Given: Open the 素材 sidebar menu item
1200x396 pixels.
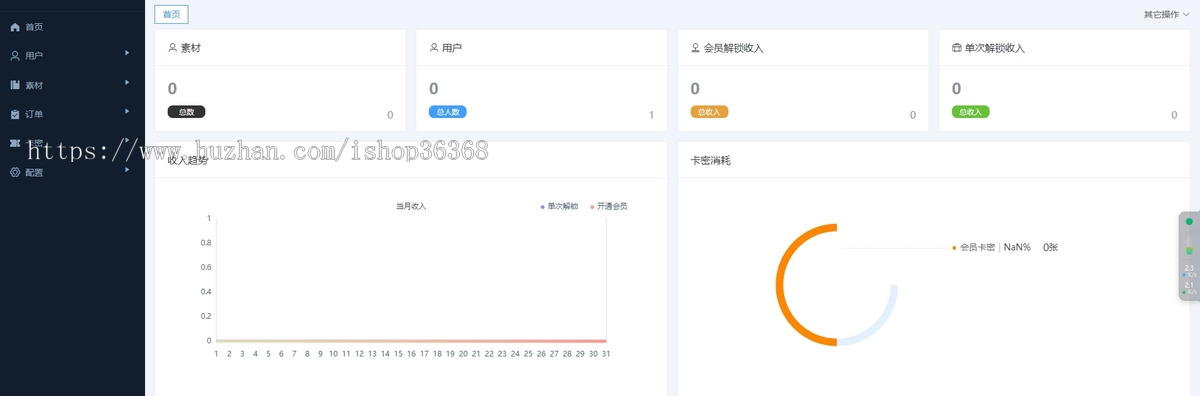Looking at the screenshot, I should [x=72, y=85].
